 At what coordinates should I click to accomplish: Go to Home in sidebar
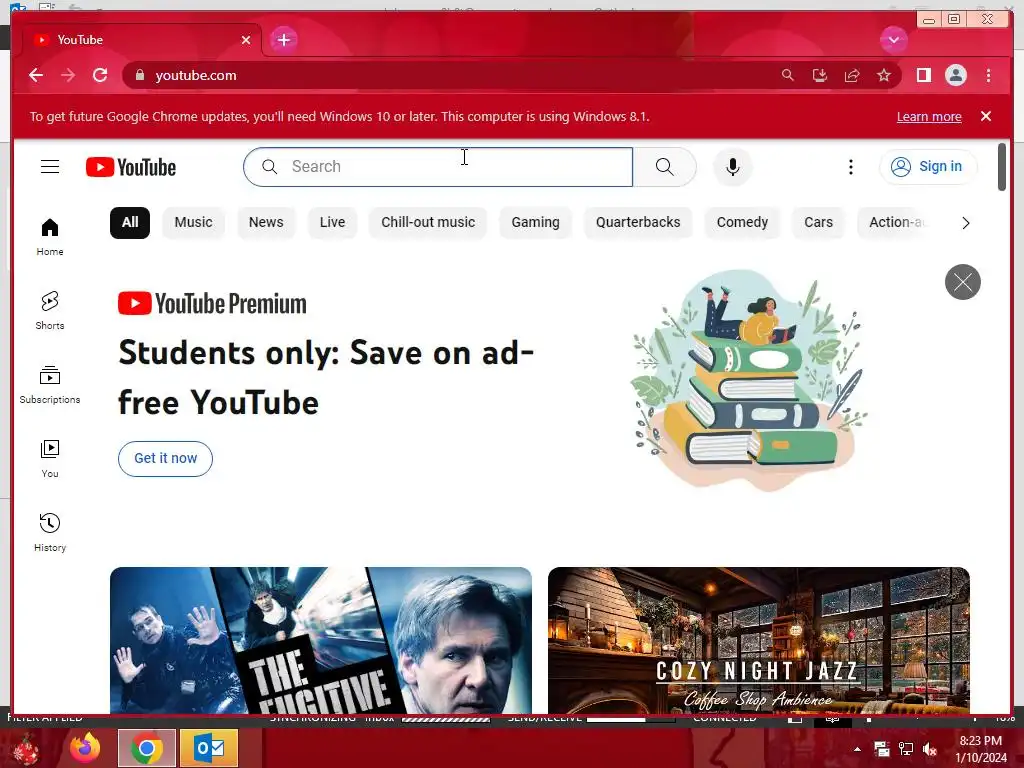pyautogui.click(x=50, y=237)
